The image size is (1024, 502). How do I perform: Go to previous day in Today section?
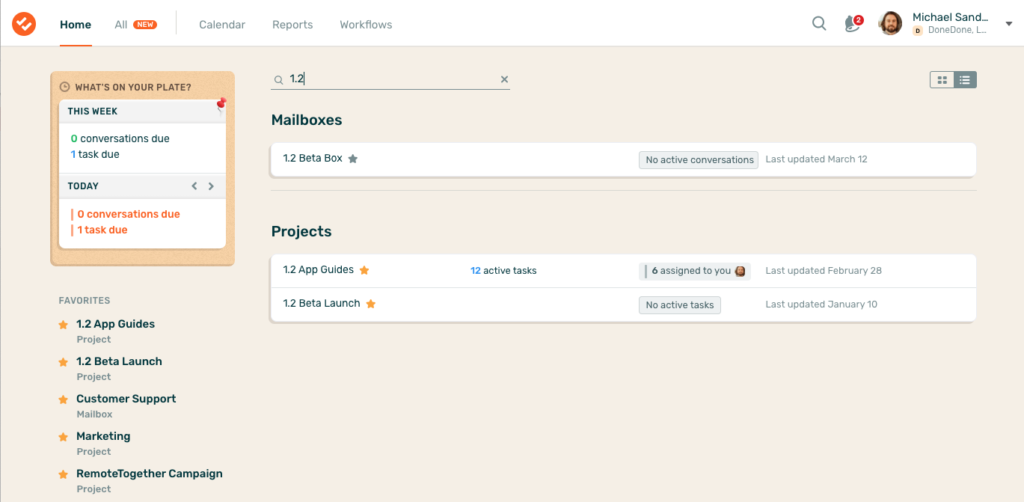coord(194,186)
